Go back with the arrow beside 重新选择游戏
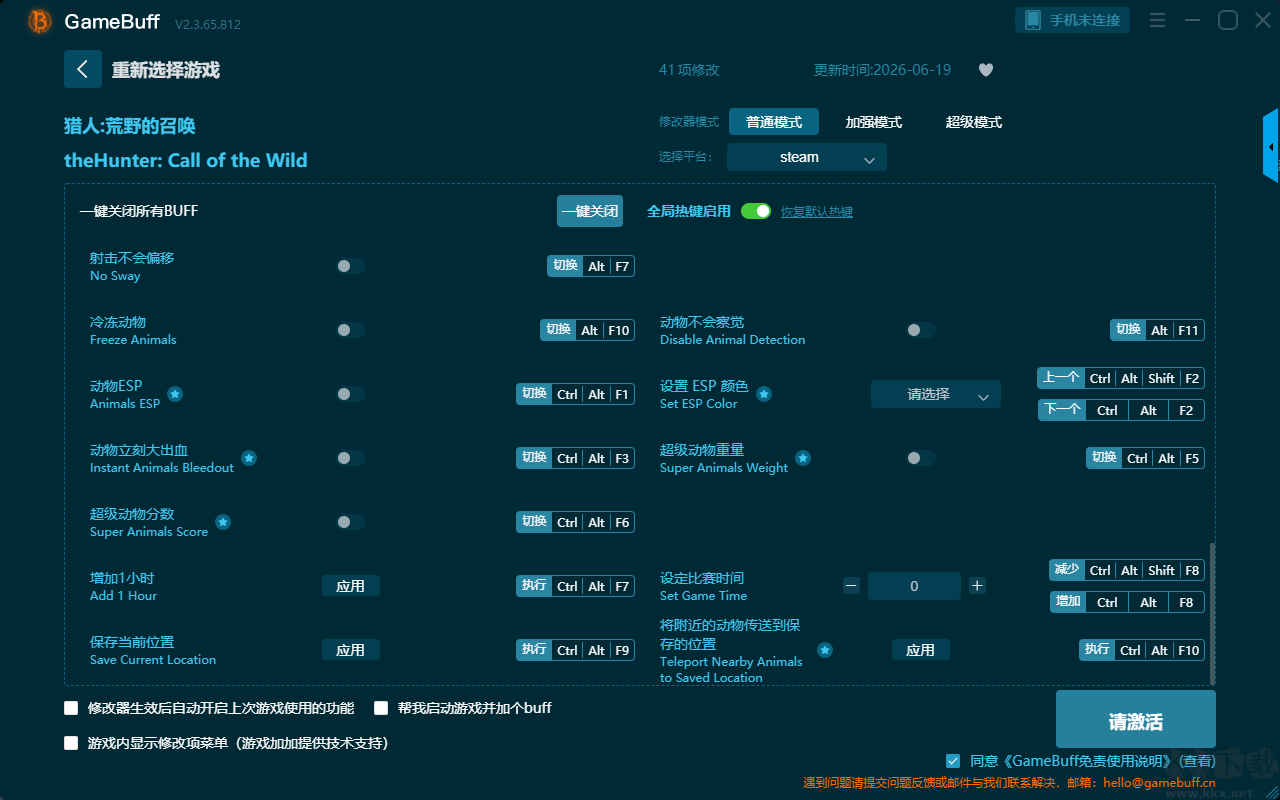This screenshot has height=800, width=1280. (x=83, y=69)
